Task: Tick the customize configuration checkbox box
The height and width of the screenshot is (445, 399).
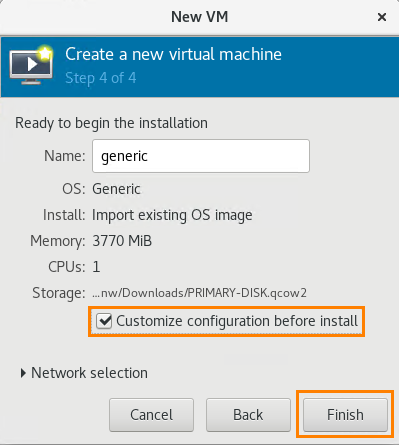Action: pos(104,321)
